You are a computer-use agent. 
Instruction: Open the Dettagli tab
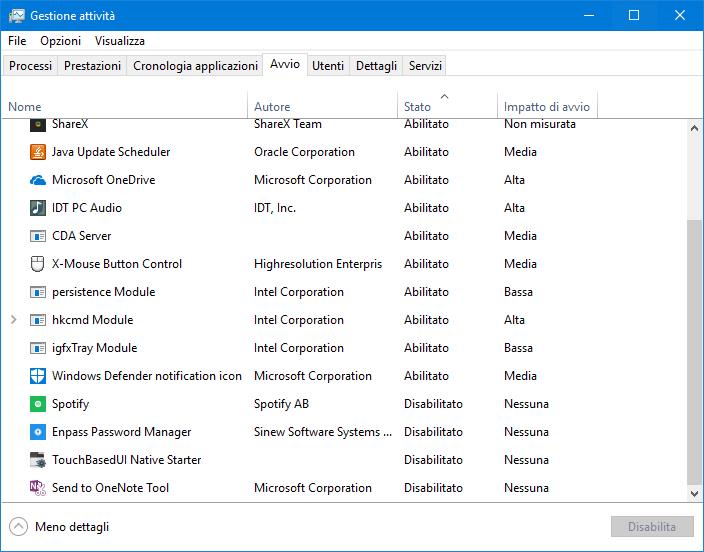click(x=376, y=66)
